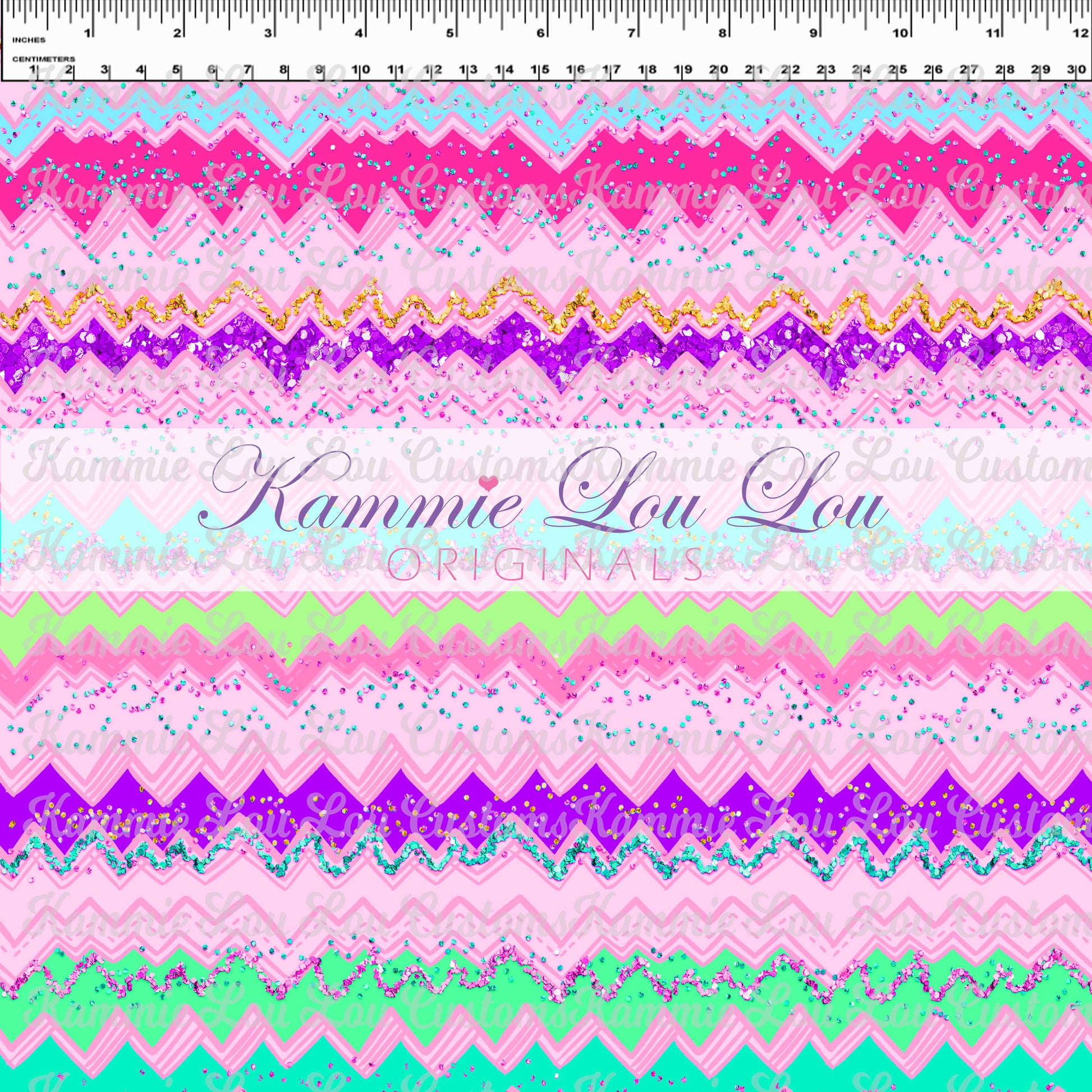Click the INCHES label on the ruler
The image size is (1092, 1092).
click(x=28, y=40)
